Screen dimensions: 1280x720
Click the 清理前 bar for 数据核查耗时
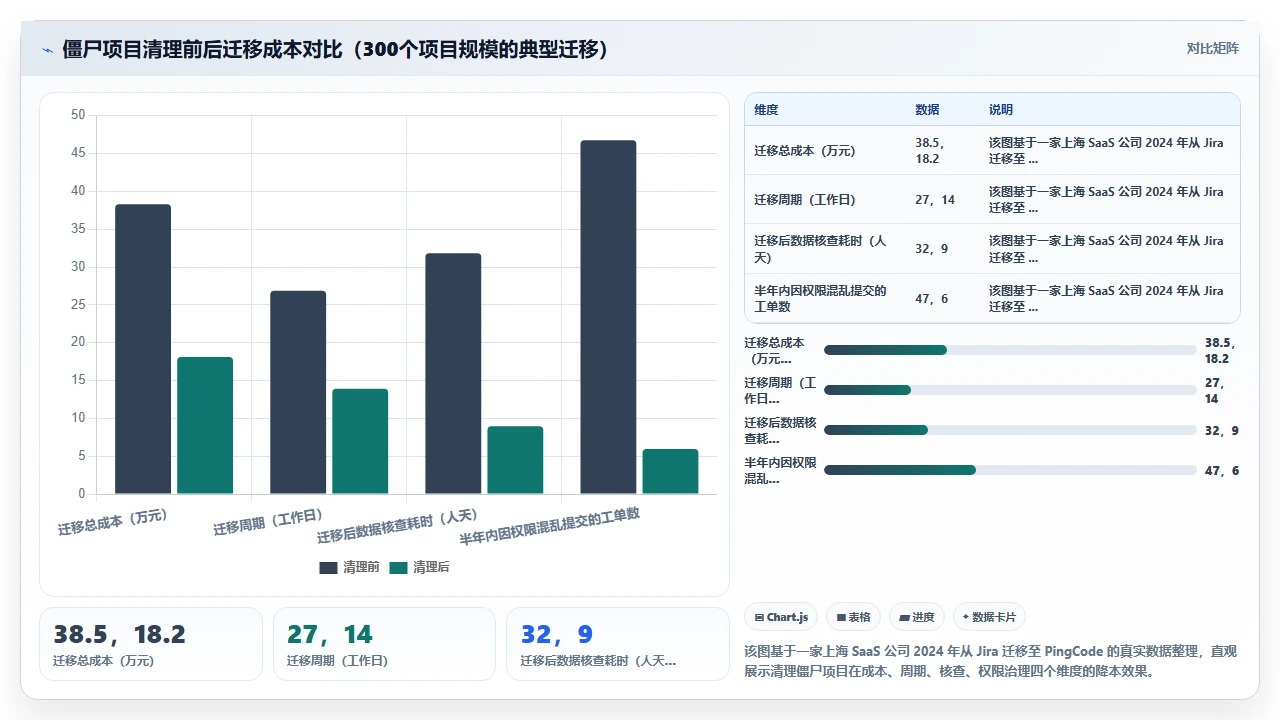click(x=453, y=374)
